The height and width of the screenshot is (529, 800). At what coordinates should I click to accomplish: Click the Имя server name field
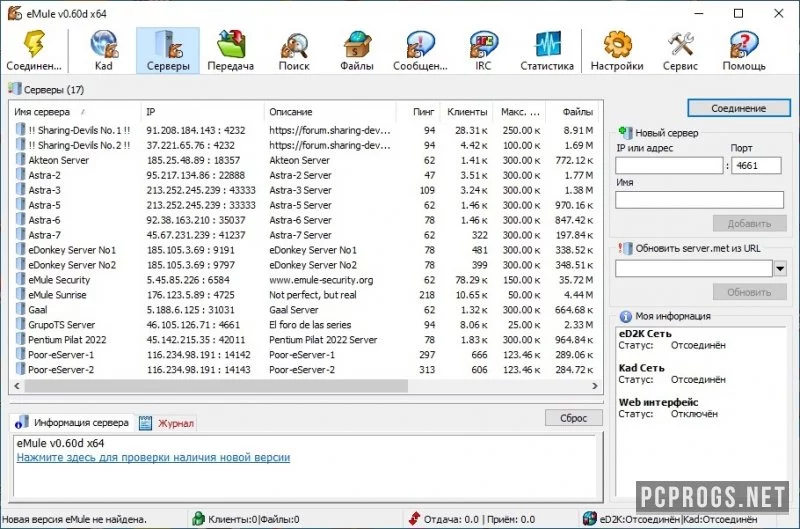[699, 199]
